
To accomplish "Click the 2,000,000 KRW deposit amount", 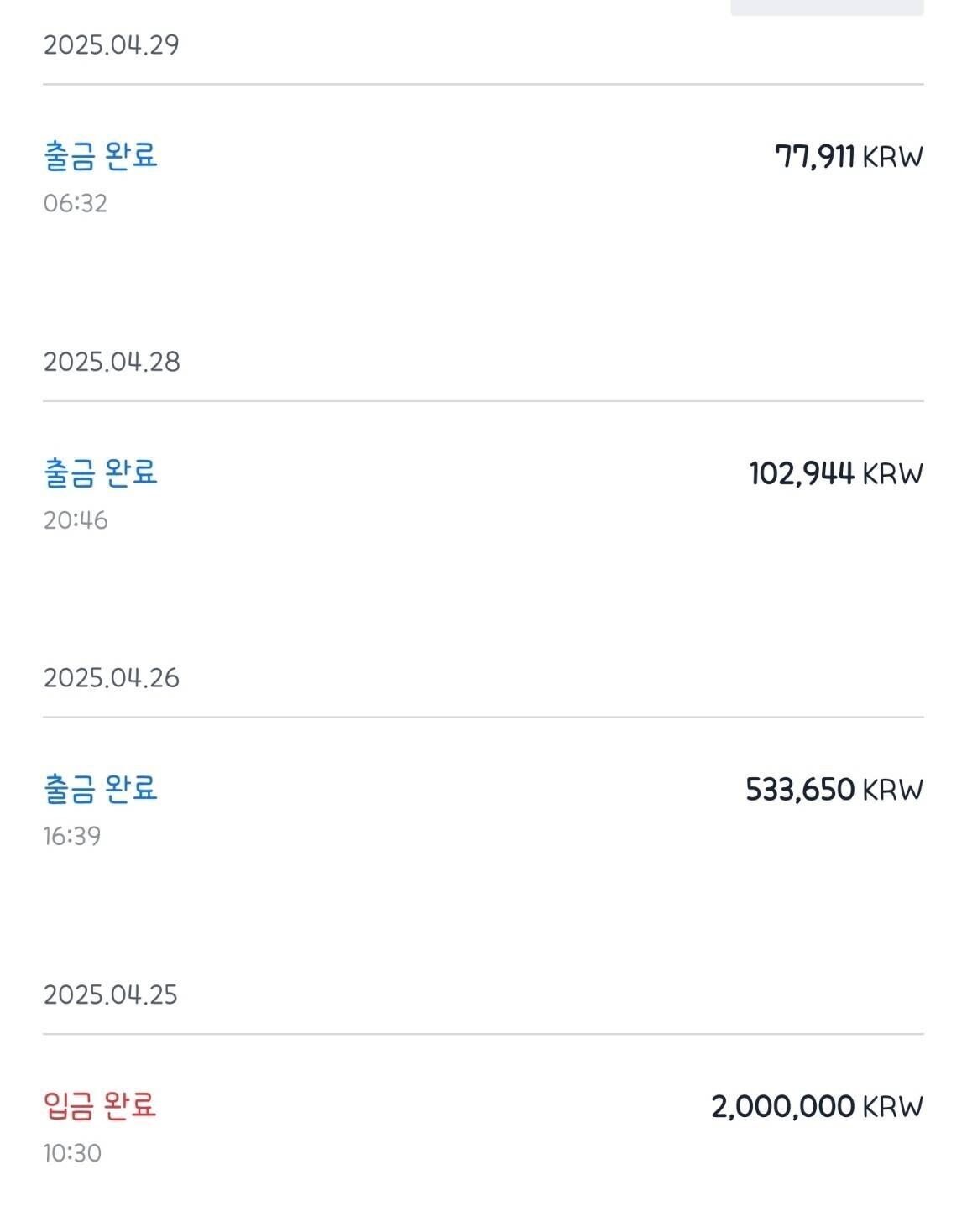I will pos(817,1107).
